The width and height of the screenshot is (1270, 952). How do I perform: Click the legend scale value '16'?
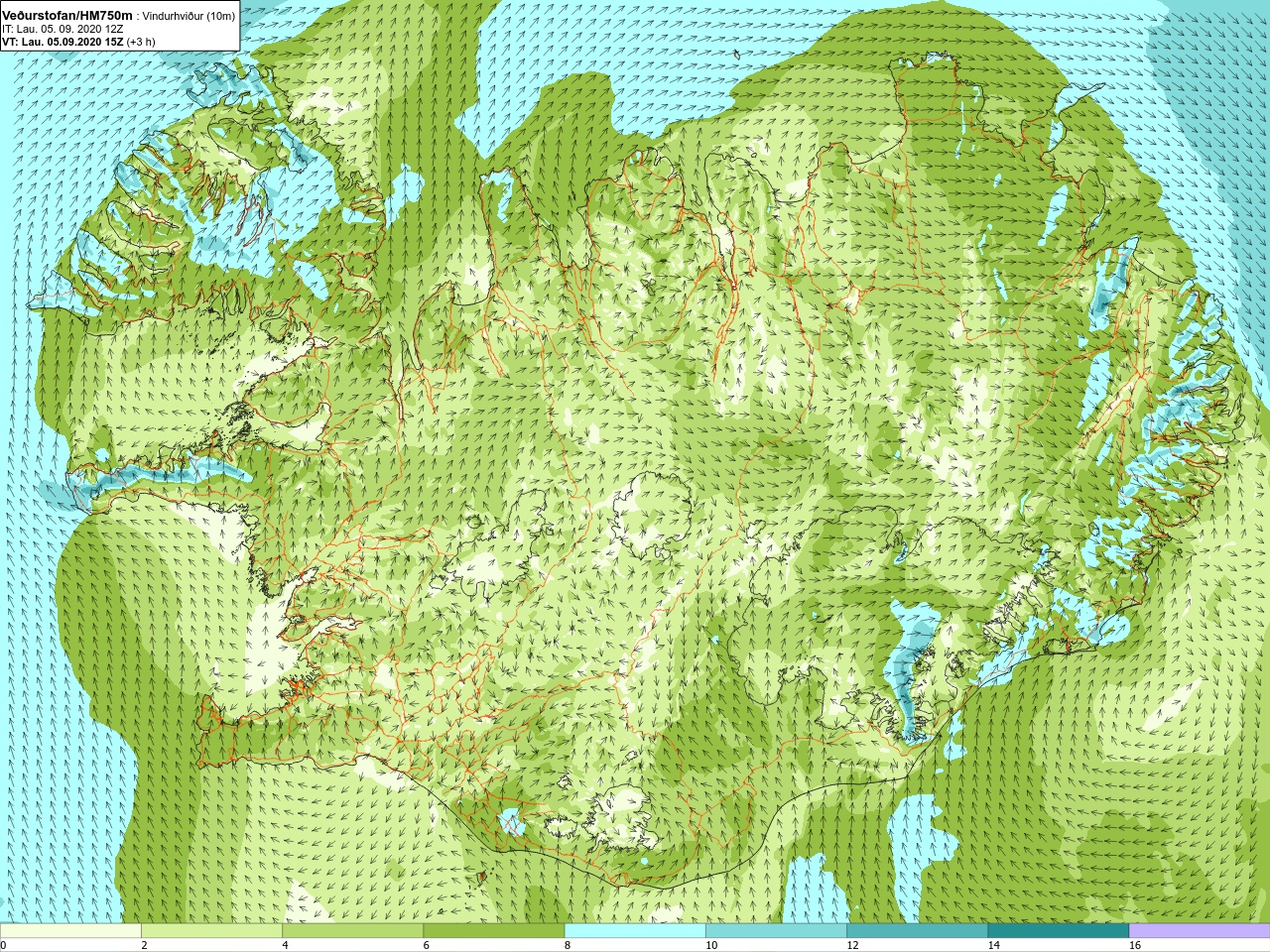[1135, 945]
